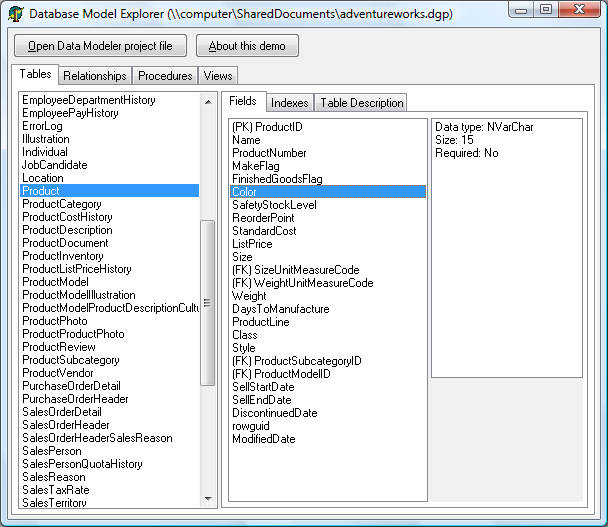Screen dimensions: 608x527
Task: Pick the StandardCost field
Action: pyautogui.click(x=264, y=231)
